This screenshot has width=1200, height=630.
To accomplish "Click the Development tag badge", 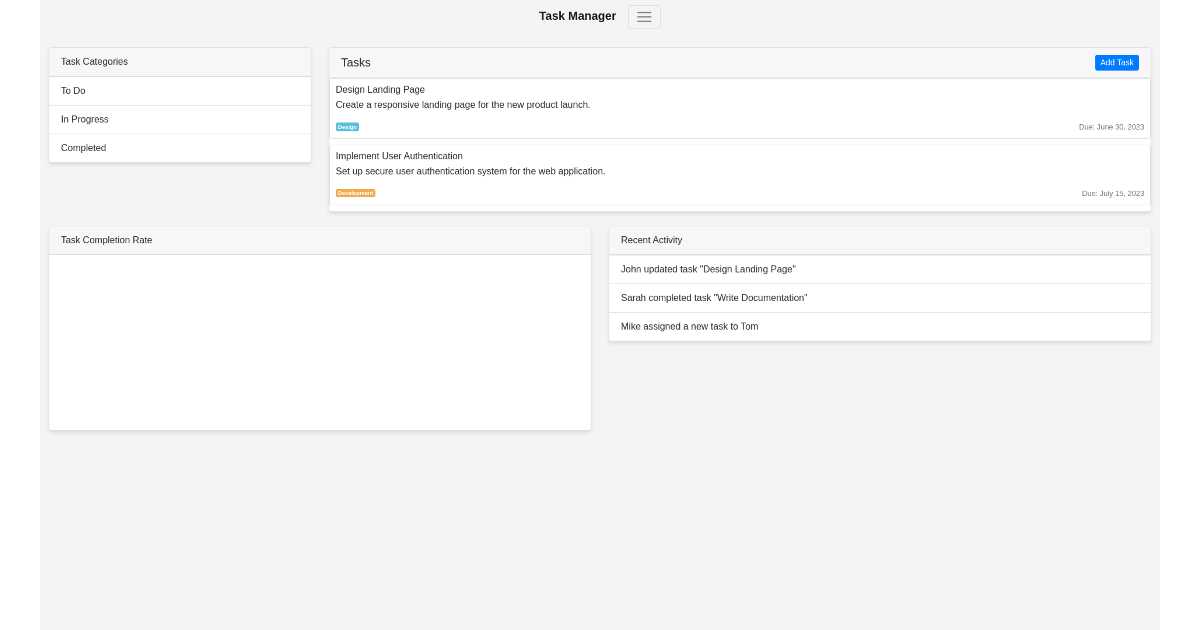I will (356, 193).
